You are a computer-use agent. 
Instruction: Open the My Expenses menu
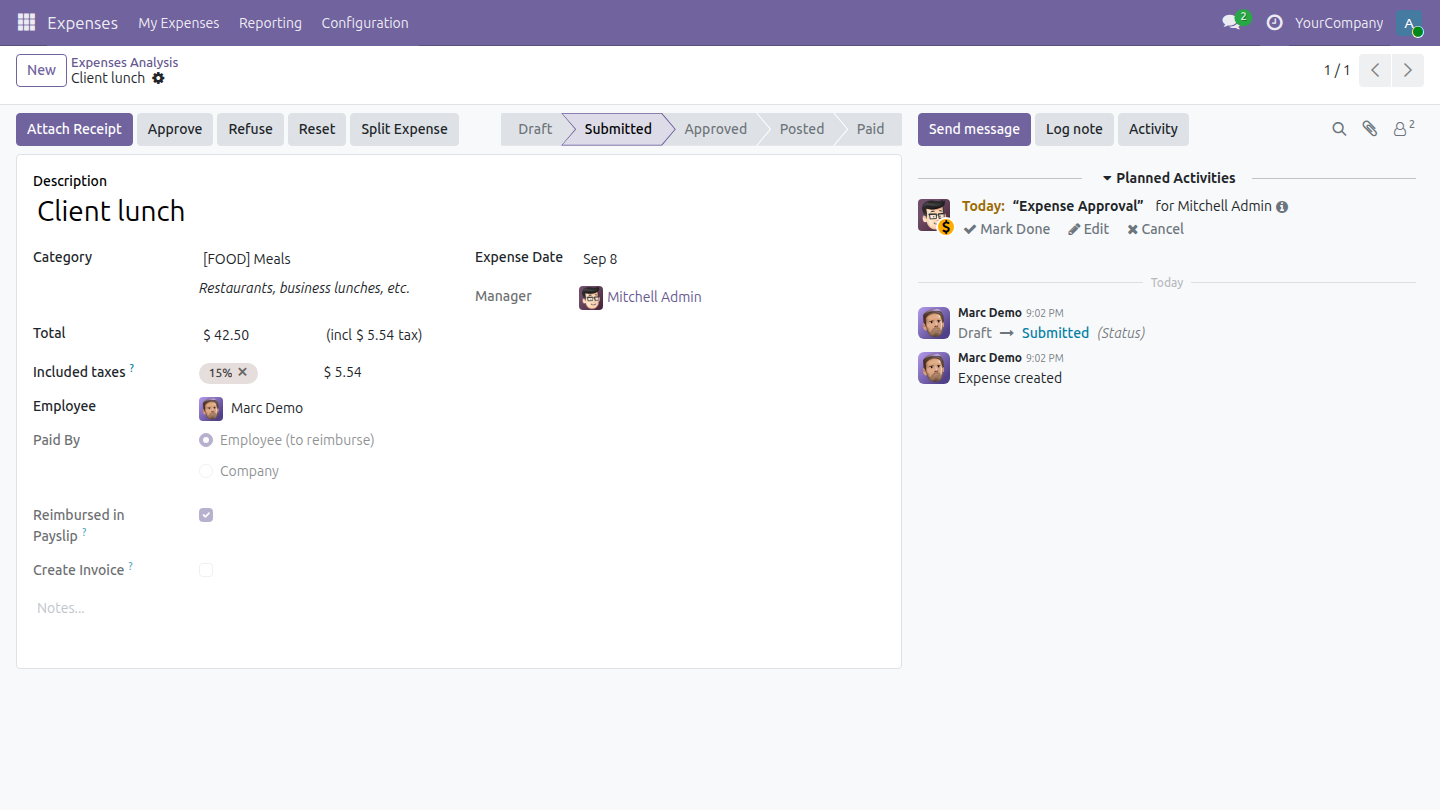coord(179,22)
